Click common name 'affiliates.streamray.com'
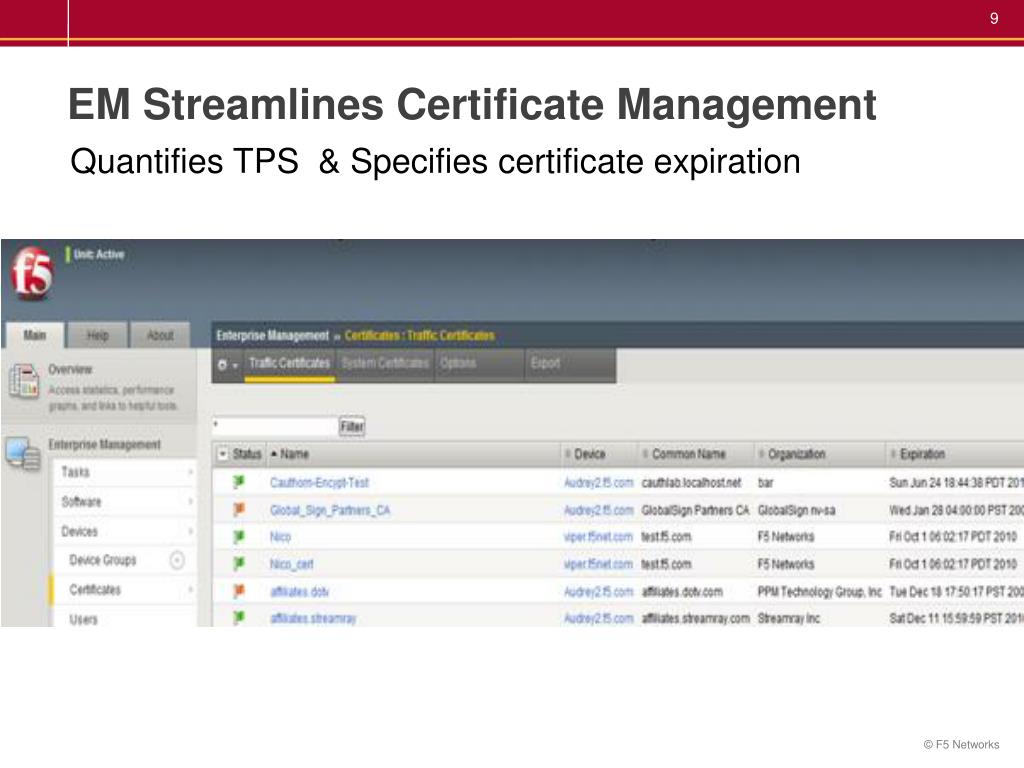The image size is (1024, 768). [x=696, y=618]
